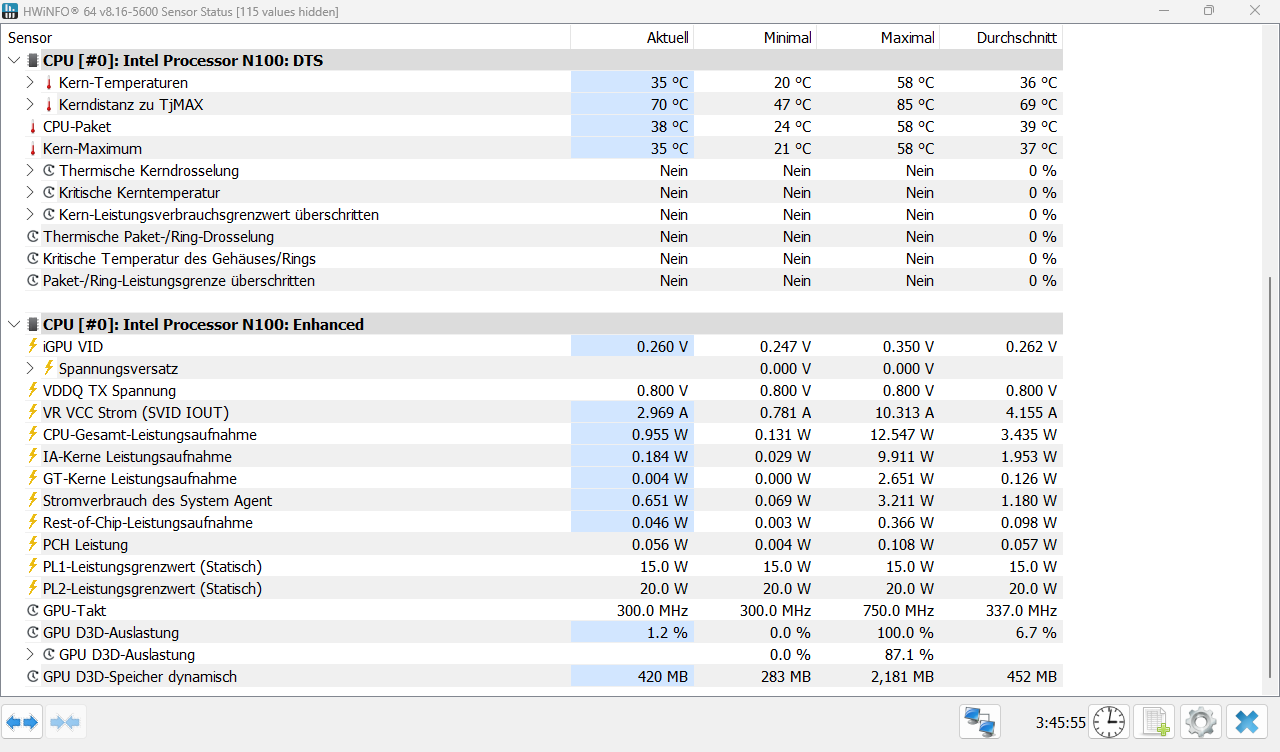Expand the Spannungsversatz row

point(30,369)
